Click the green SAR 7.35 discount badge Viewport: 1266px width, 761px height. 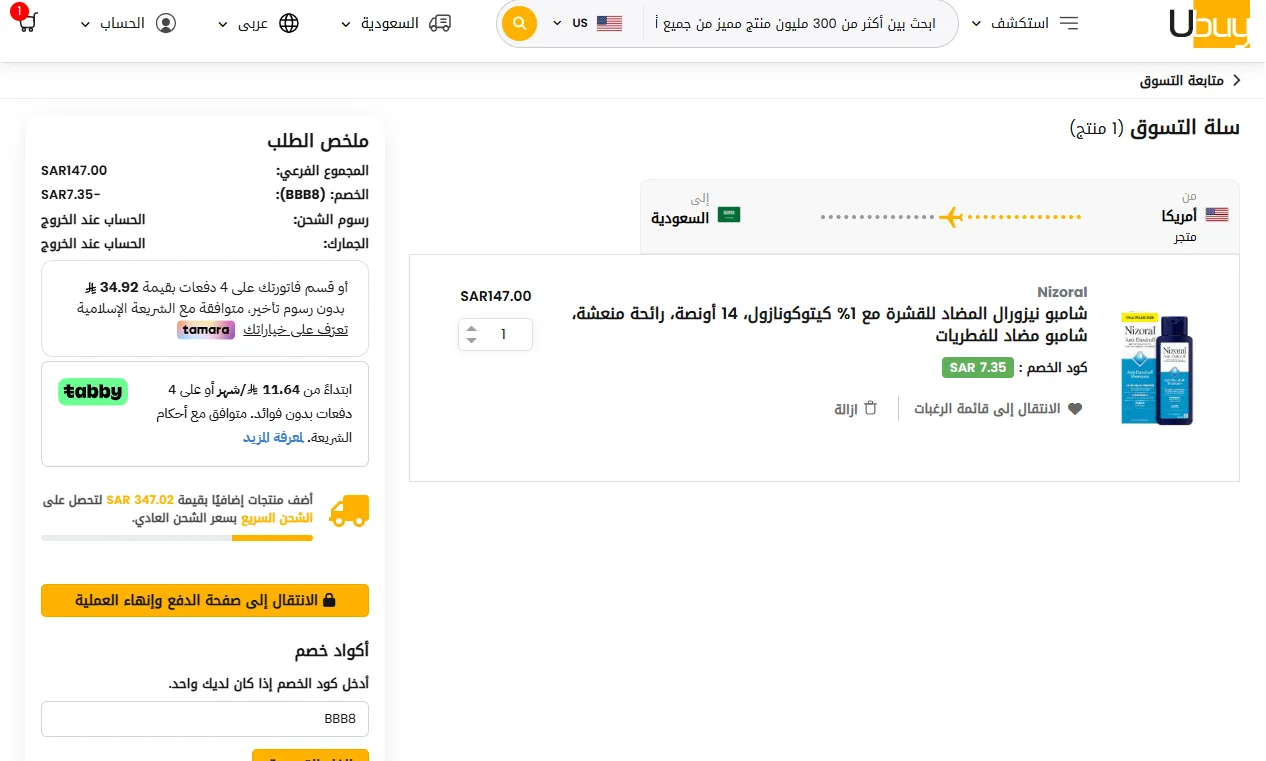click(978, 367)
